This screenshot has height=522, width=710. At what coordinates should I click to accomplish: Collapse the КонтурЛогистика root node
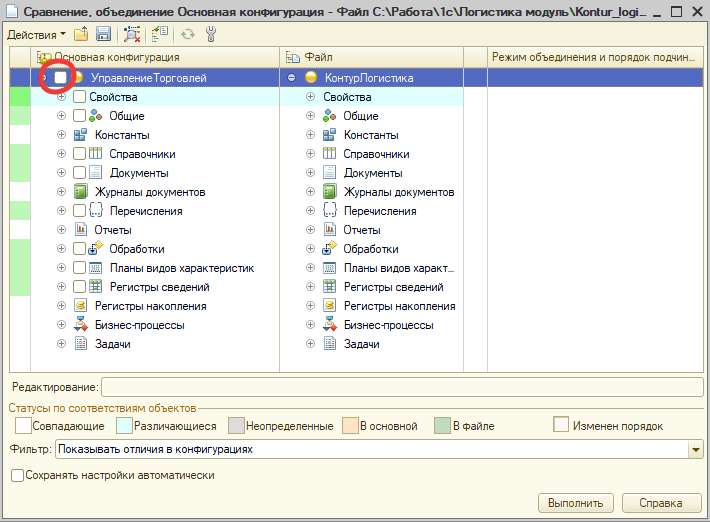(x=291, y=78)
